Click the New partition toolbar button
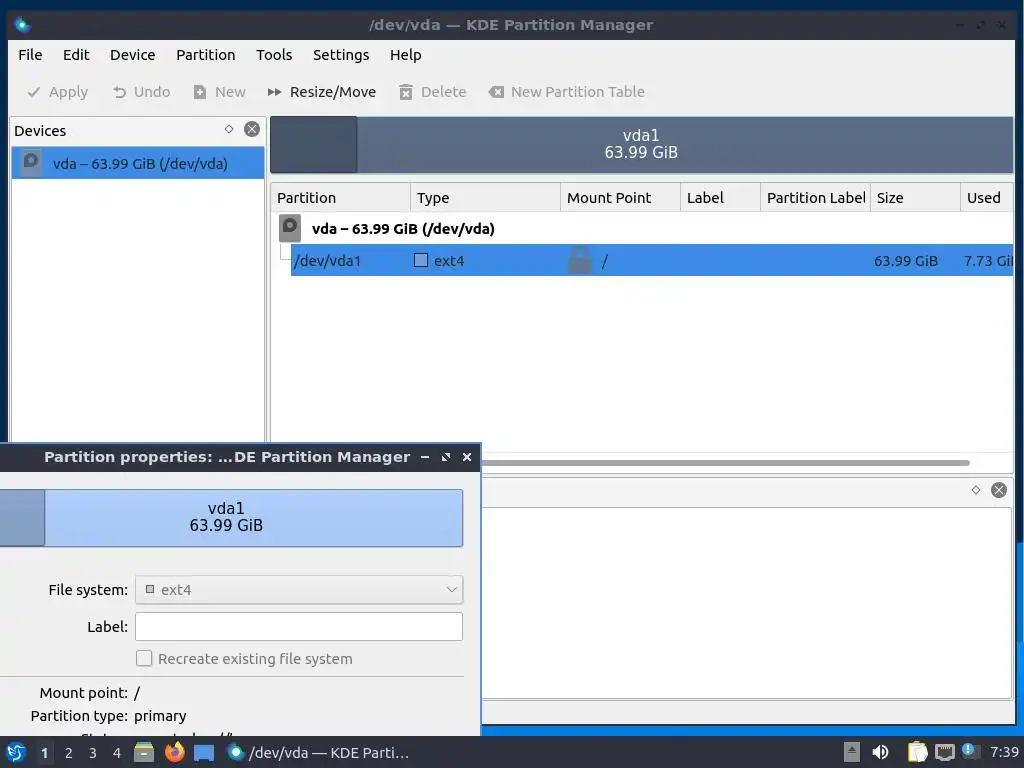Image resolution: width=1024 pixels, height=768 pixels. click(220, 92)
